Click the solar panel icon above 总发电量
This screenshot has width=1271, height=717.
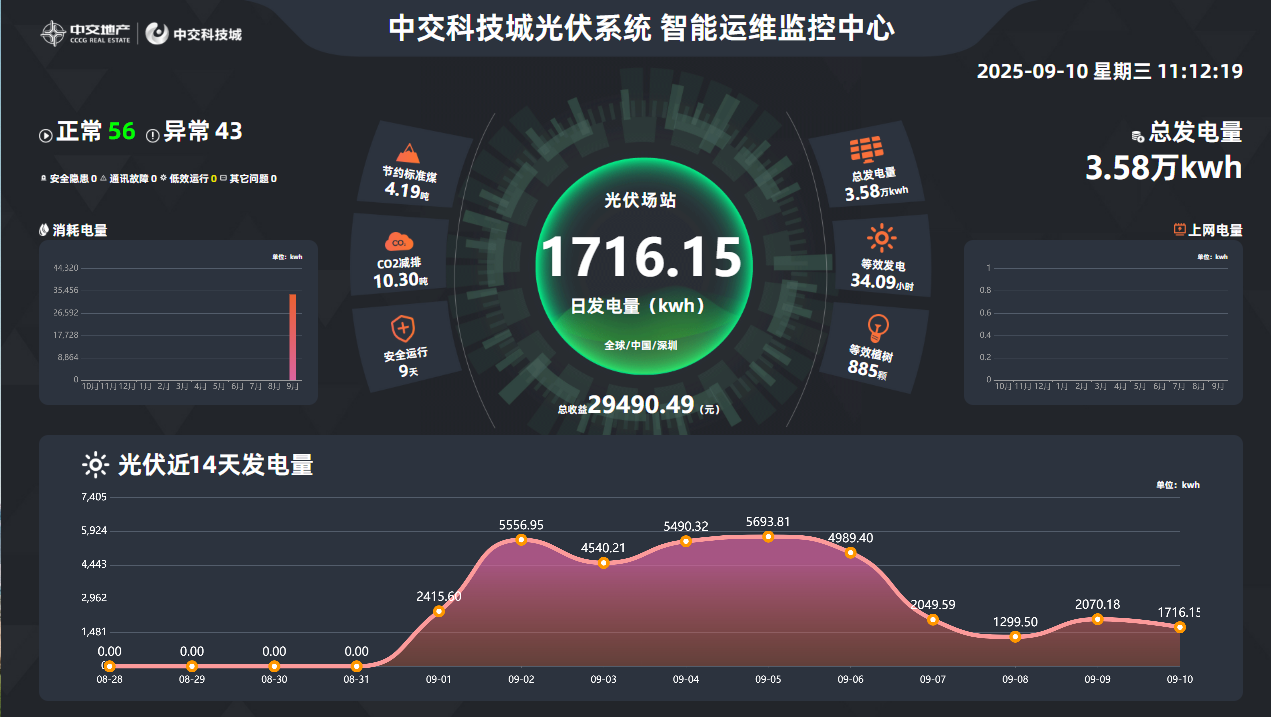coord(867,149)
